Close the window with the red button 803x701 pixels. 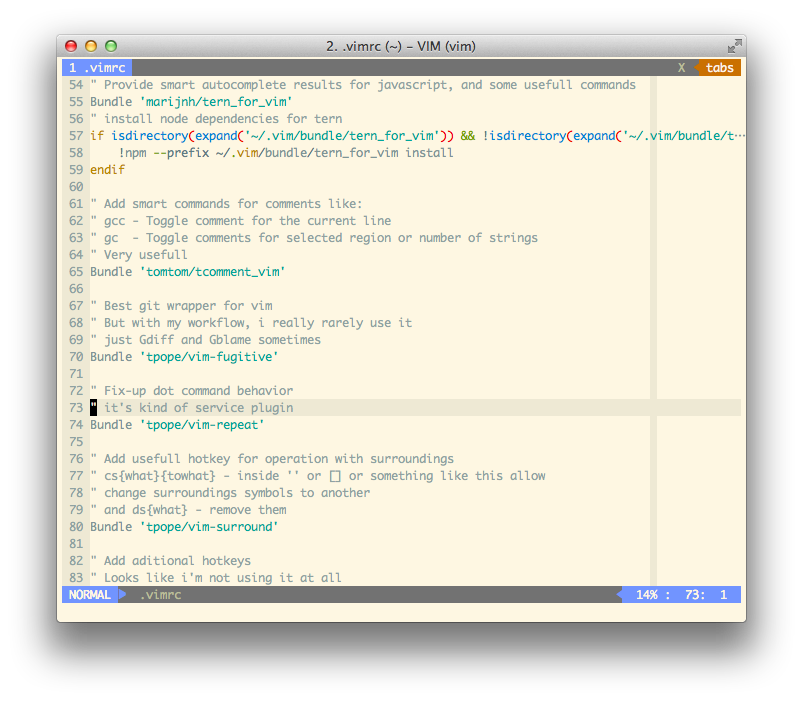pyautogui.click(x=71, y=46)
